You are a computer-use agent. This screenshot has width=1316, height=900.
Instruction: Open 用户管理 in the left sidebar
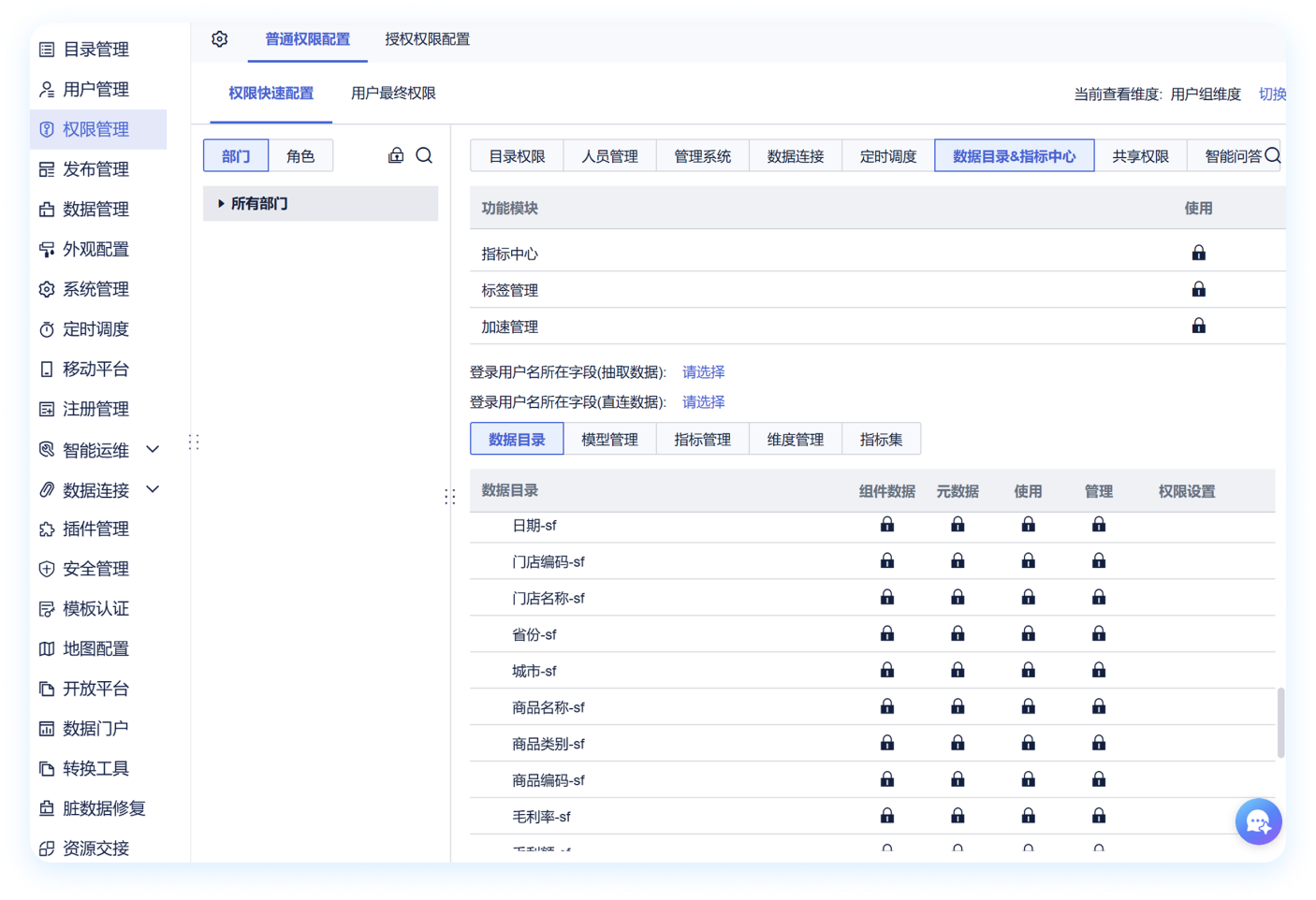click(95, 90)
